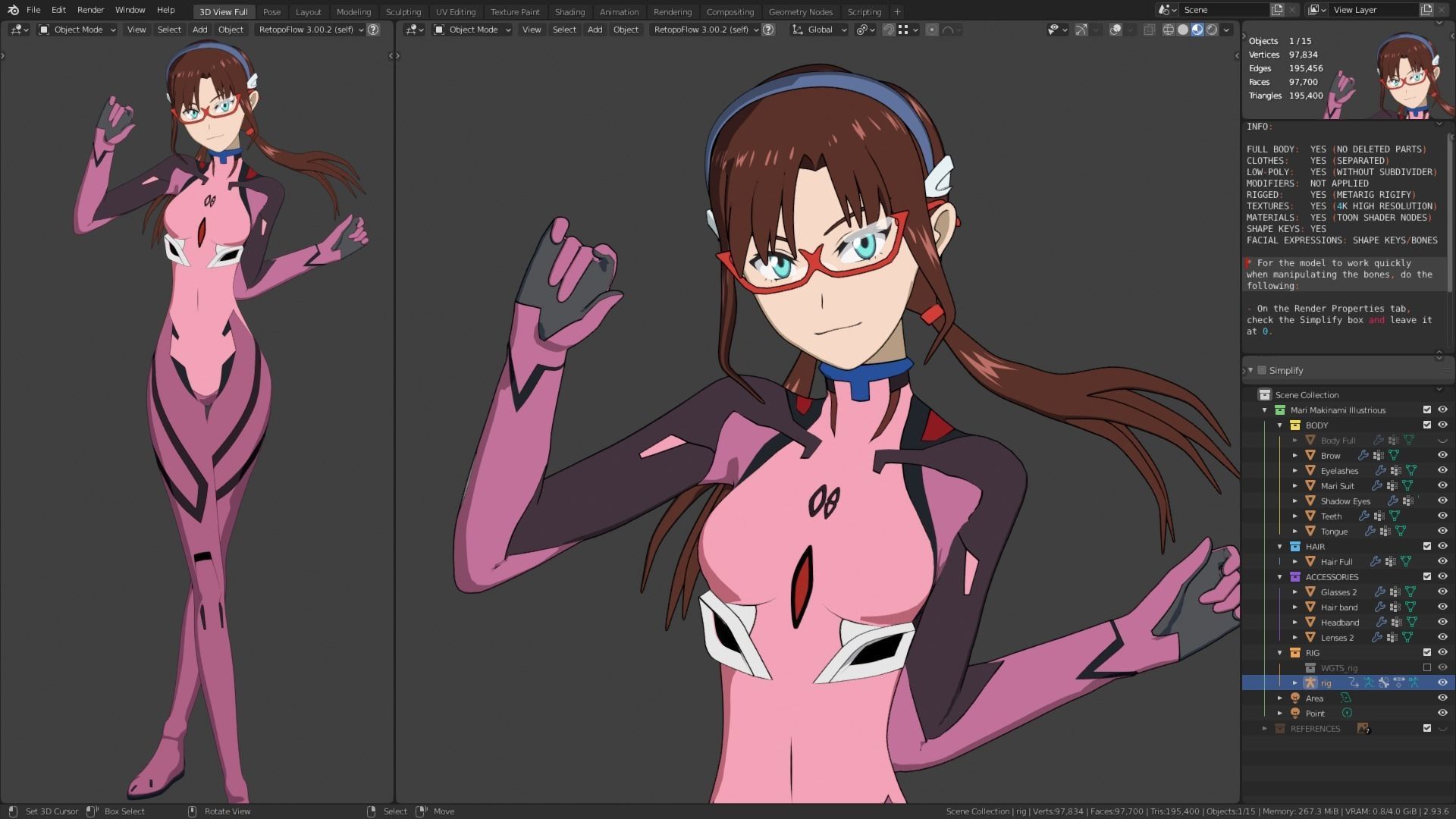Add a new workspace tab with plus
The image size is (1456, 819).
pos(897,11)
